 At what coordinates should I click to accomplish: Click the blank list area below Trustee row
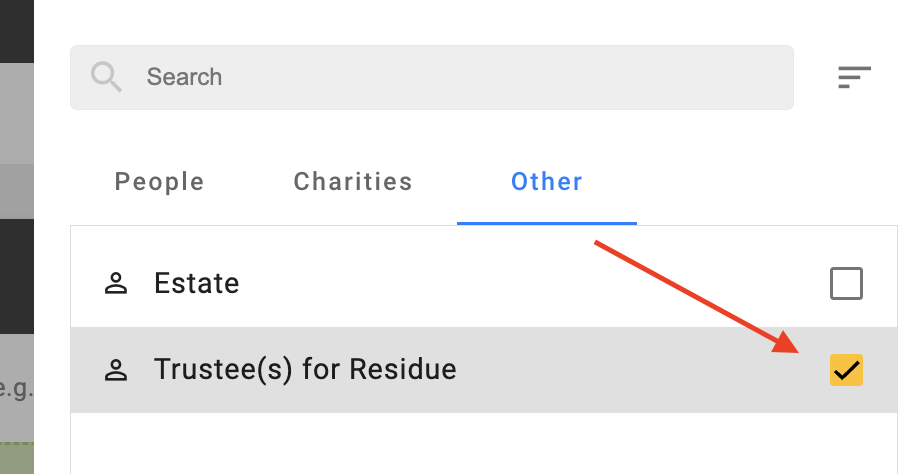484,443
